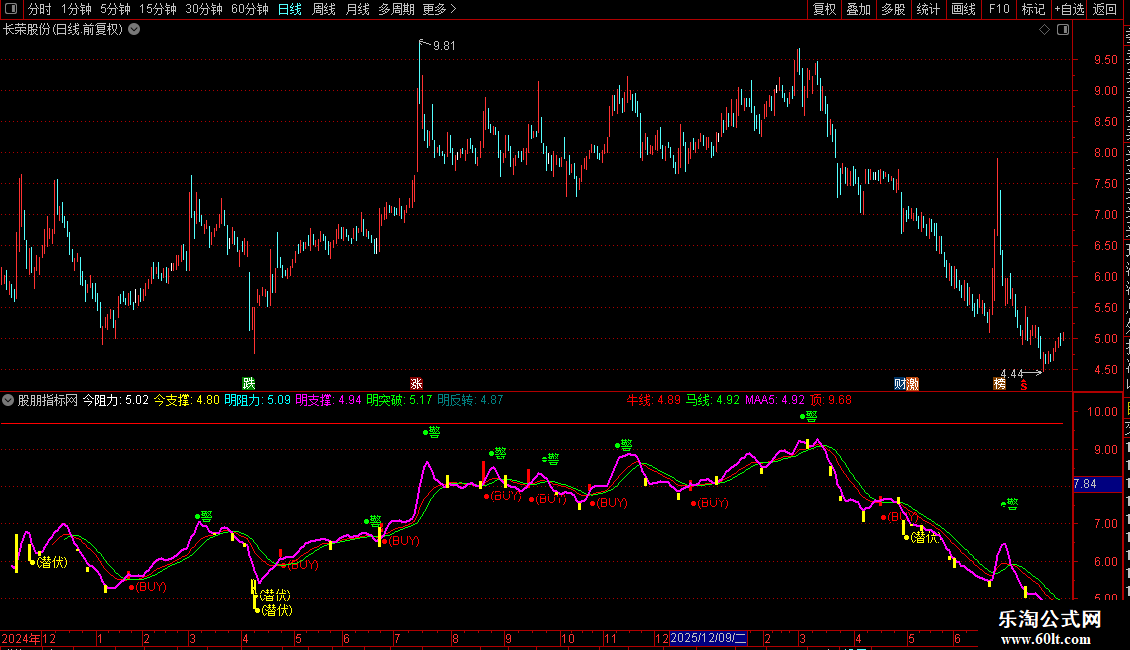The image size is (1130, 650).
Task: Expand the 更多 periods menu
Action: [x=439, y=9]
